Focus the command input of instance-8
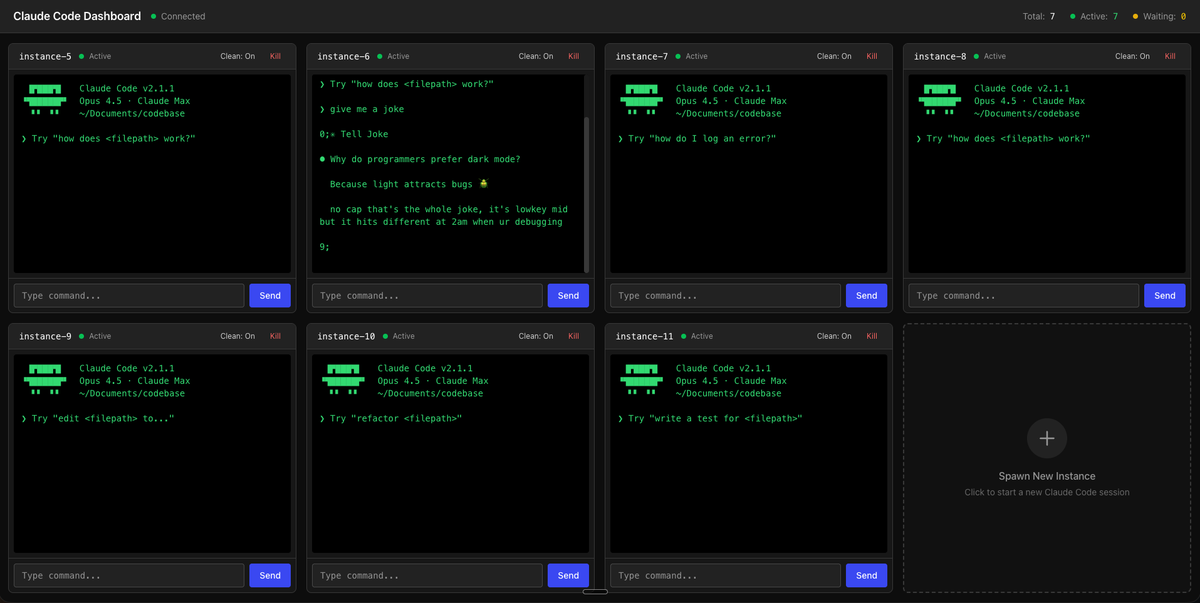Screen dimensions: 1200x603 click(x=1024, y=295)
